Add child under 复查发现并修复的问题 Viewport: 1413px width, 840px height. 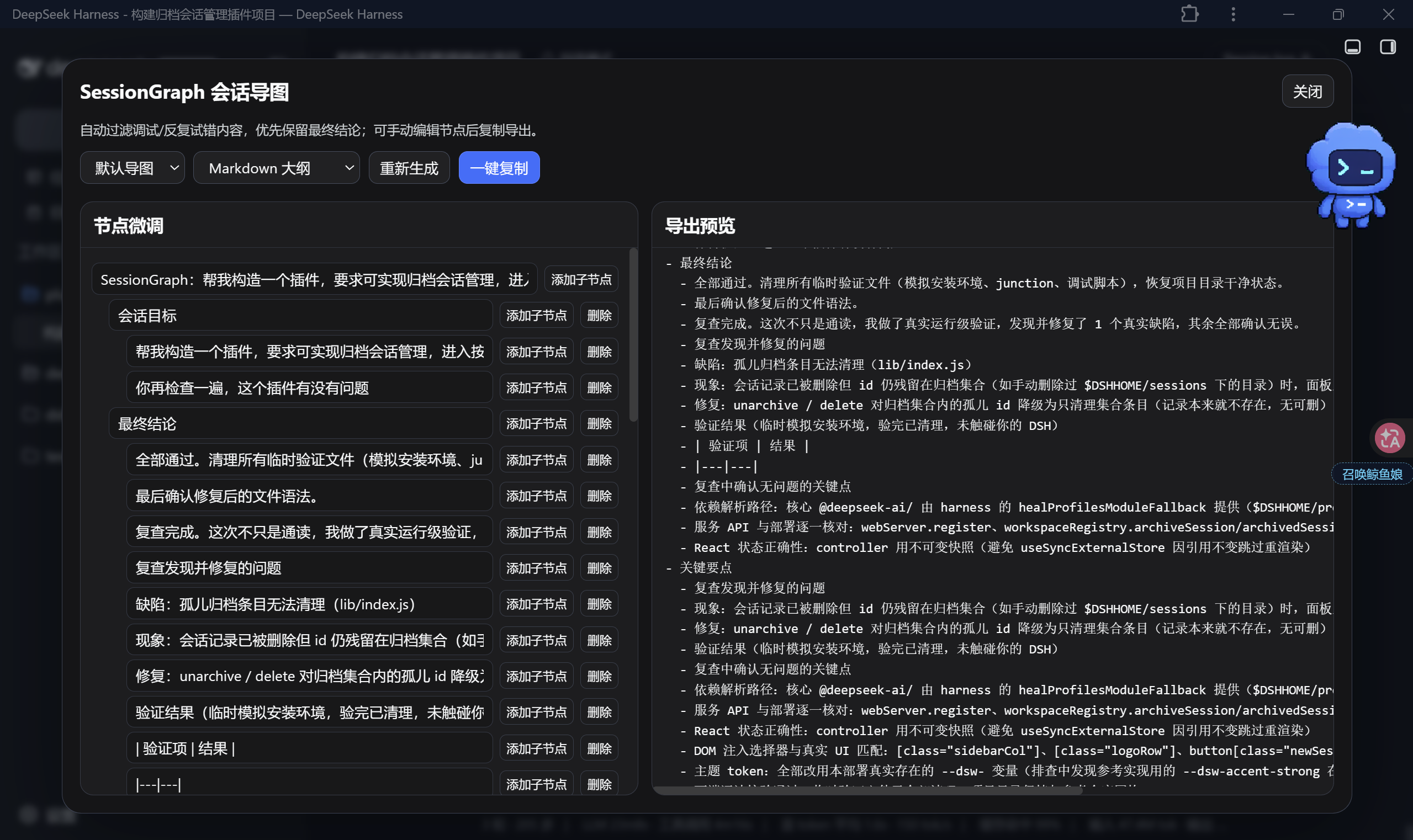coord(536,567)
